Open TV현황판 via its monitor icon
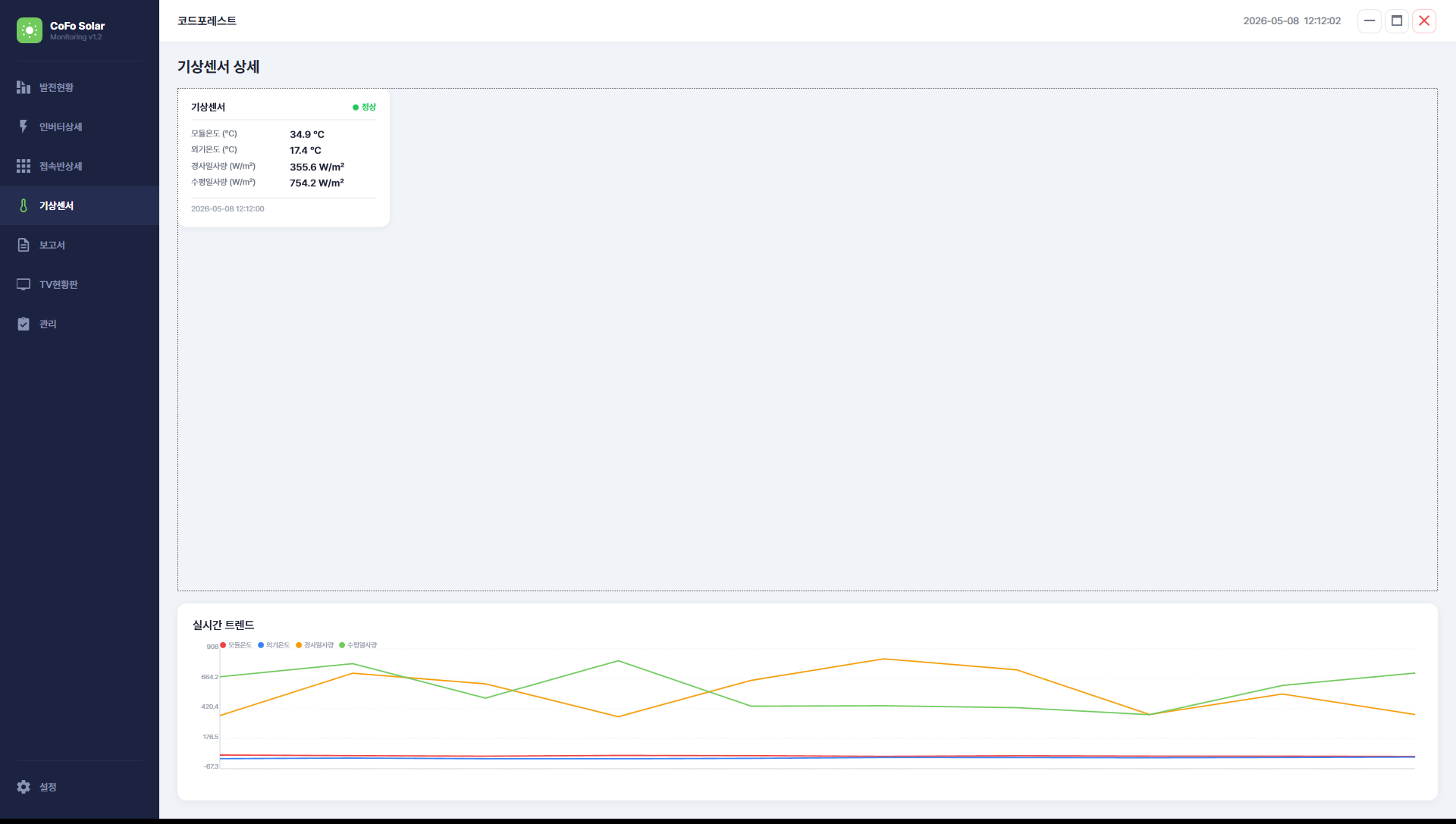1456x824 pixels. pos(24,284)
